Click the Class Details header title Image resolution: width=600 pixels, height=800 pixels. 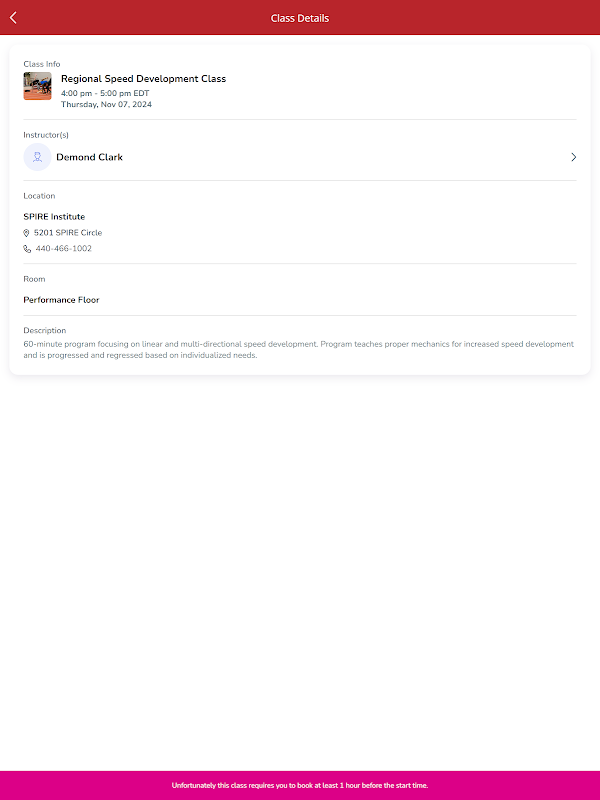coord(300,18)
